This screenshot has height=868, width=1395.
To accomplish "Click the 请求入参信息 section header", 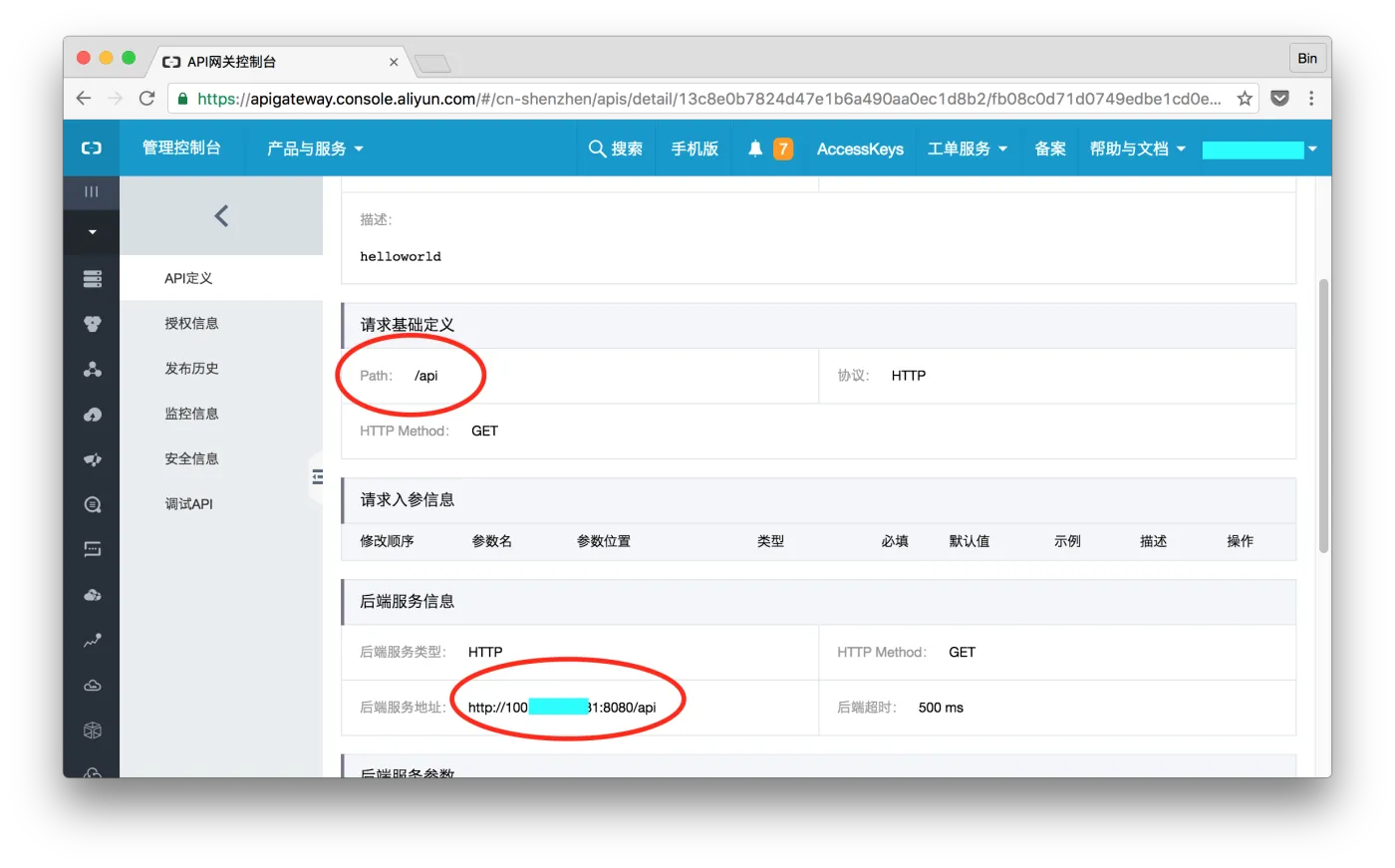I will (818, 500).
